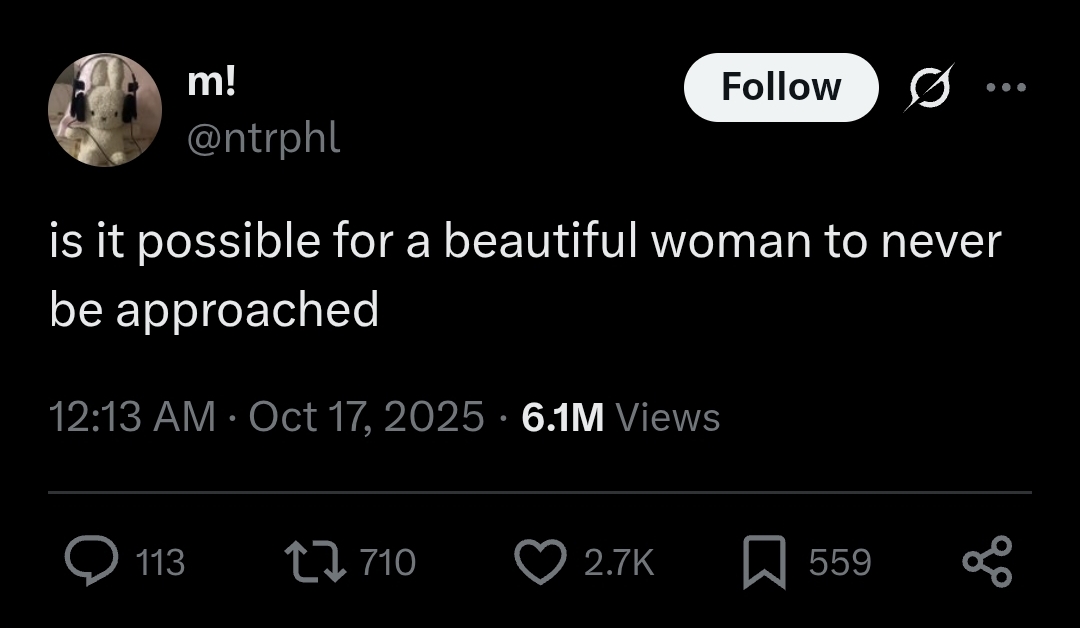Click the 559 bookmarks count
1080x628 pixels.
(840, 563)
